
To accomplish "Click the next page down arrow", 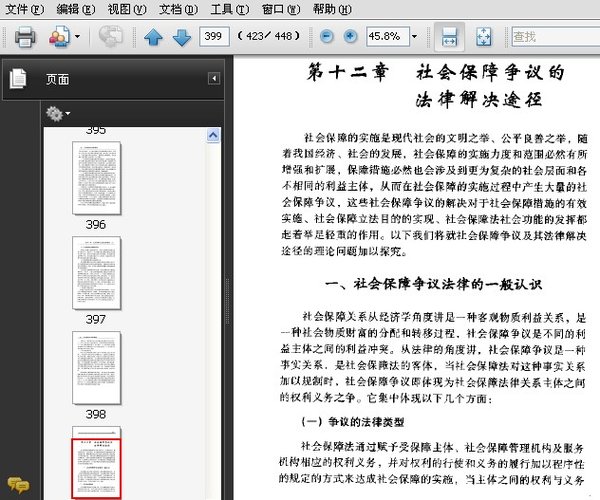I will click(181, 37).
